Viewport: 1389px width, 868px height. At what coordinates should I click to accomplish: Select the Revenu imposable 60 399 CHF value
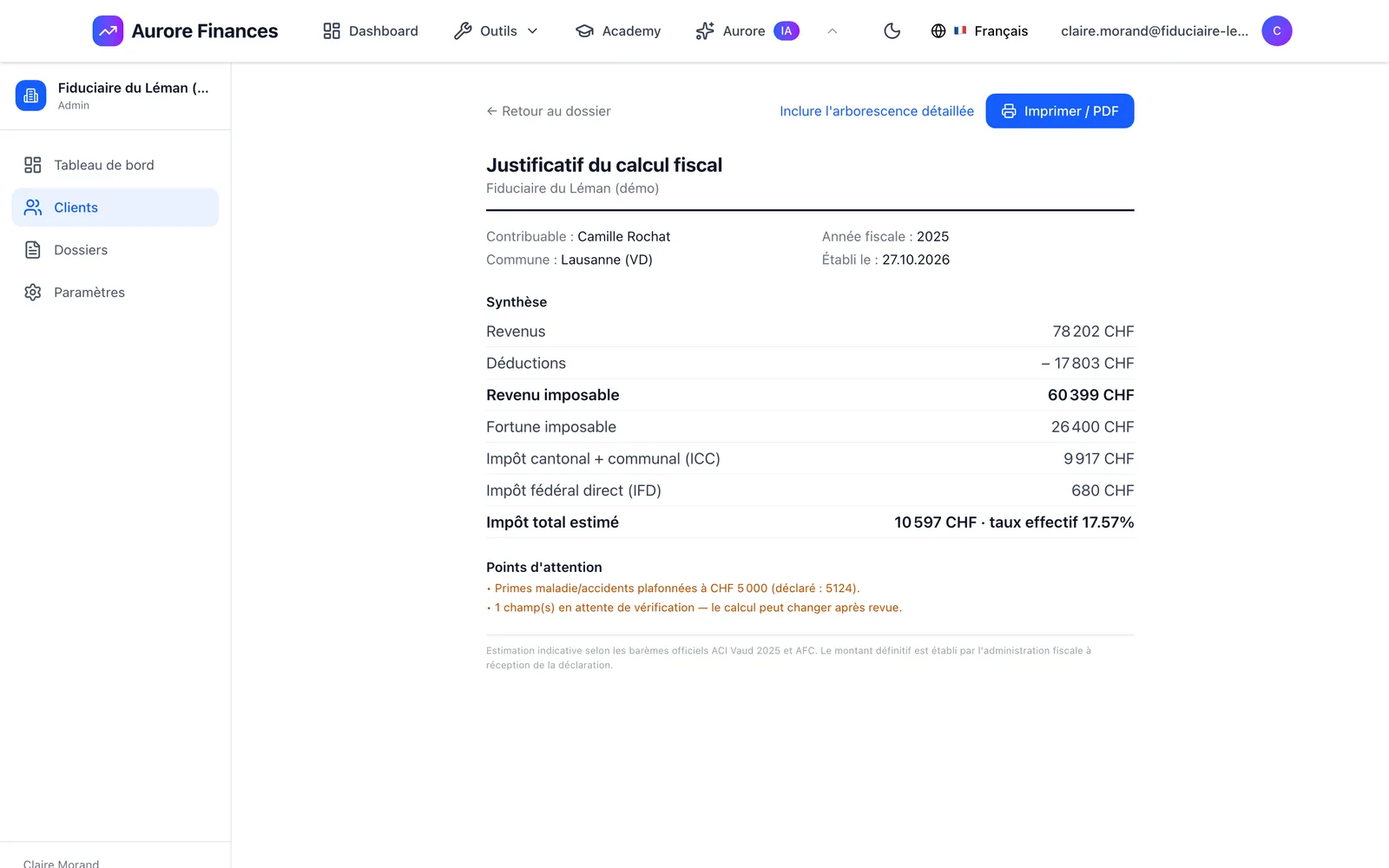click(1090, 395)
